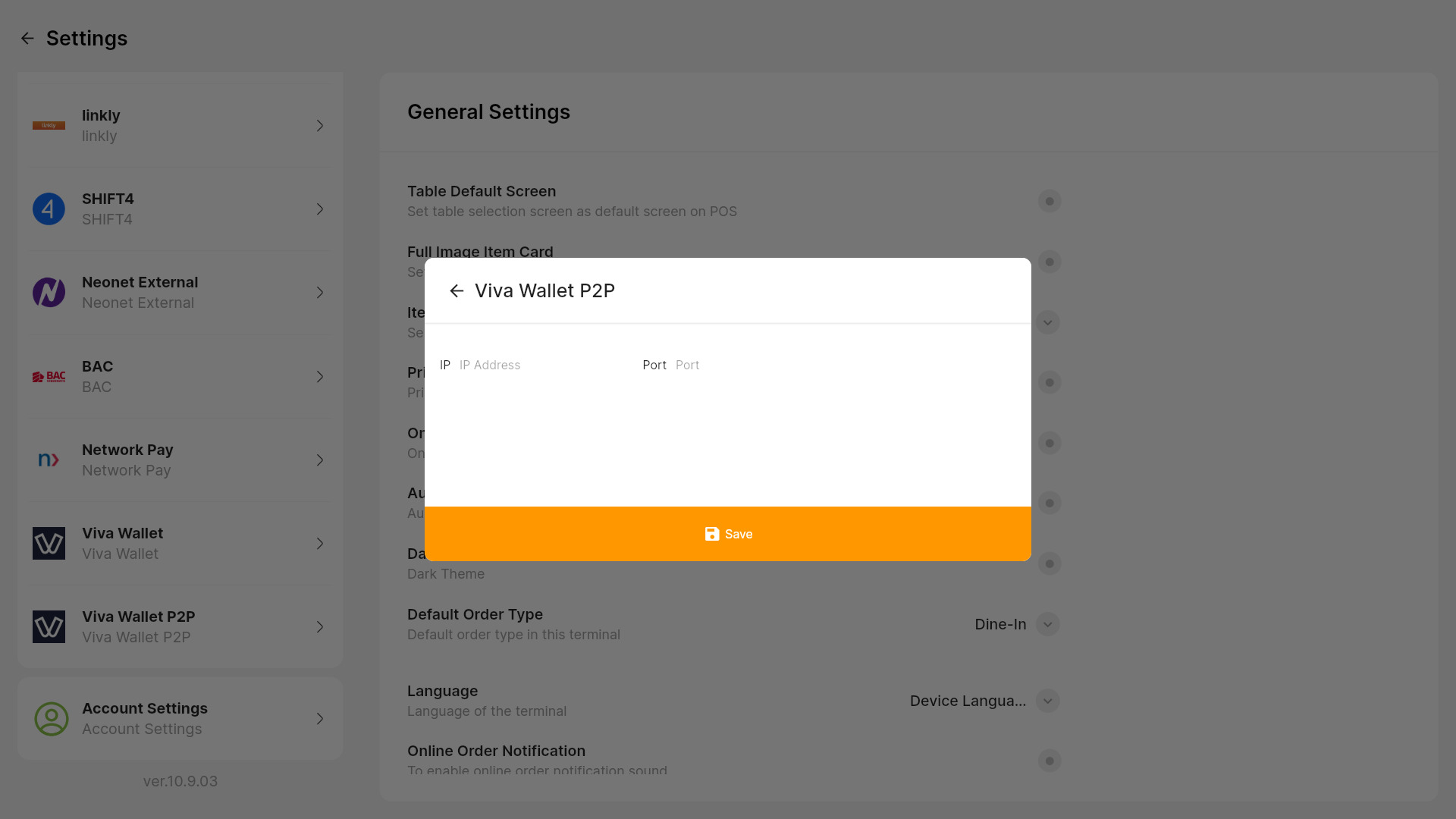
Task: Select the Neonet External purple logo
Action: pyautogui.click(x=49, y=293)
